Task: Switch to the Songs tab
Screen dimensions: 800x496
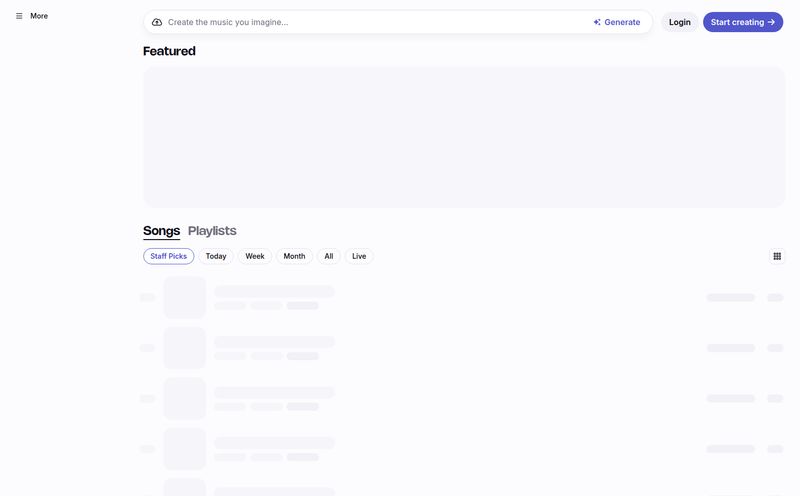Action: click(161, 231)
